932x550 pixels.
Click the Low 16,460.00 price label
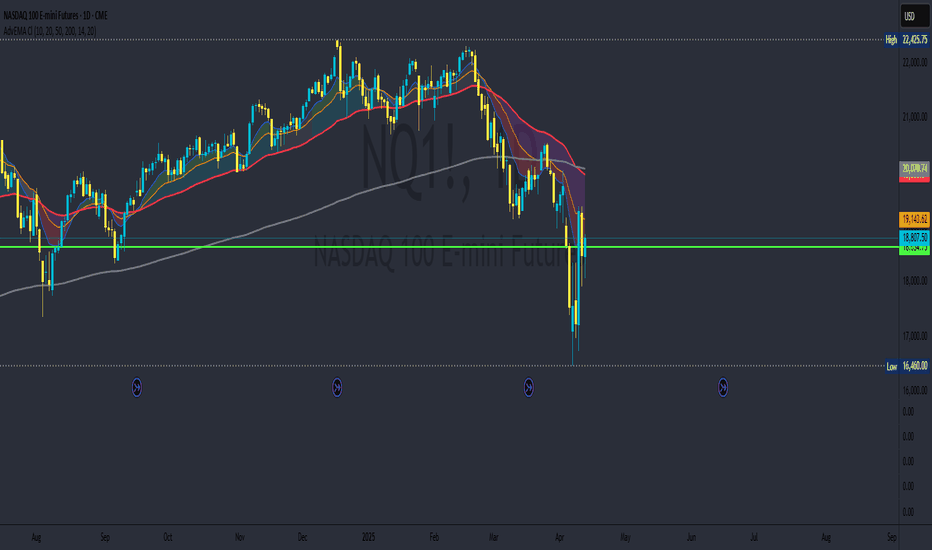(x=914, y=366)
